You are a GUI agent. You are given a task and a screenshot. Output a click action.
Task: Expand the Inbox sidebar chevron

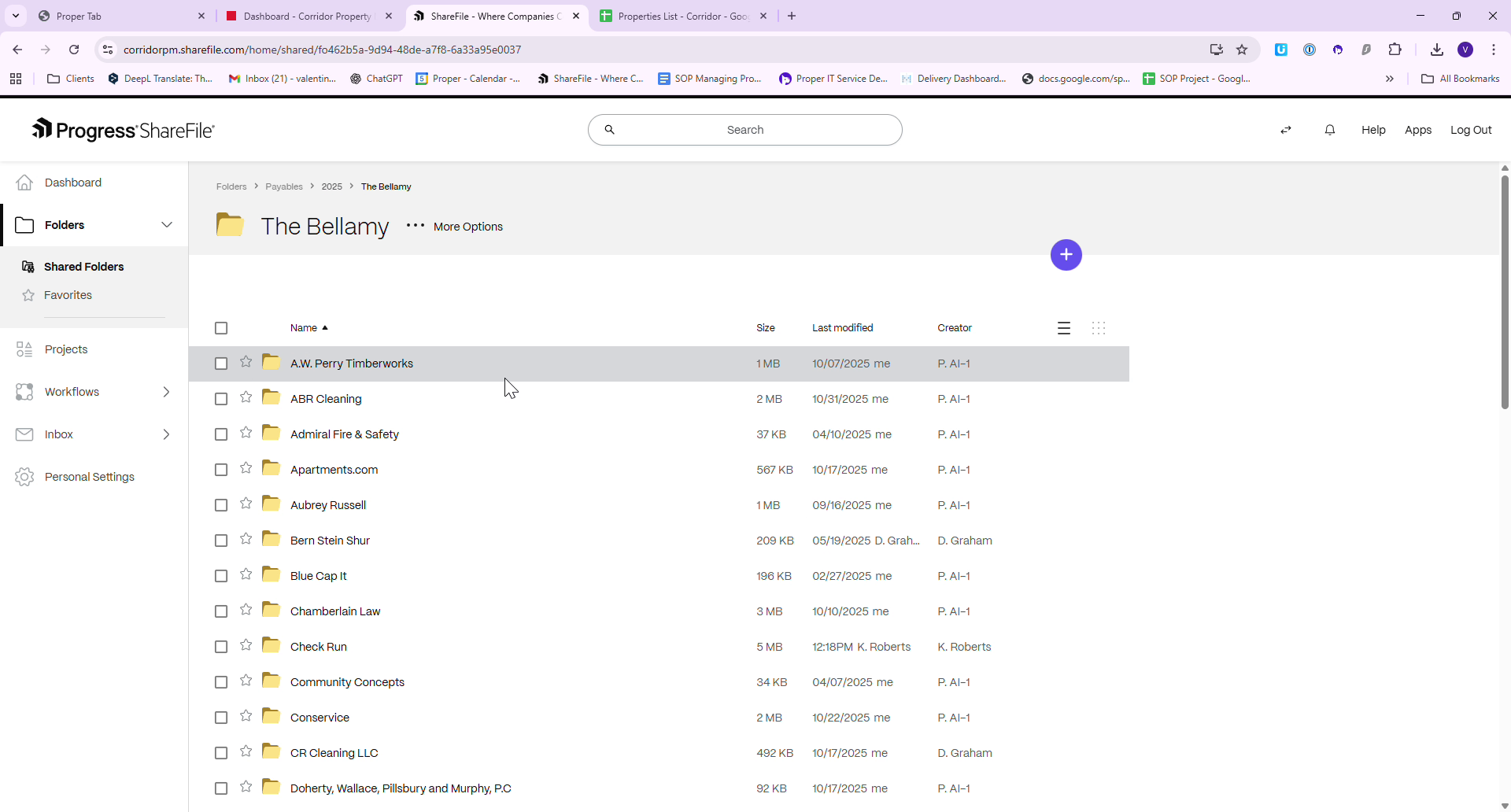(166, 434)
